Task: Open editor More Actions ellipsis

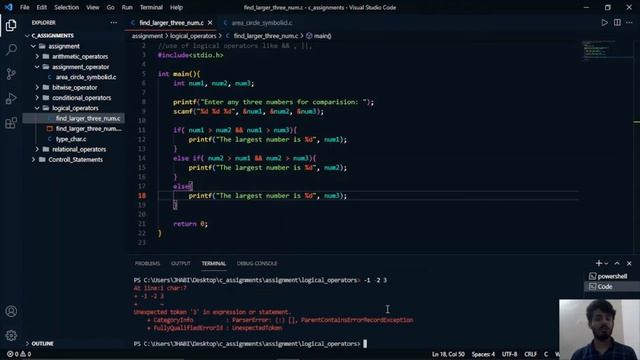Action: [629, 23]
